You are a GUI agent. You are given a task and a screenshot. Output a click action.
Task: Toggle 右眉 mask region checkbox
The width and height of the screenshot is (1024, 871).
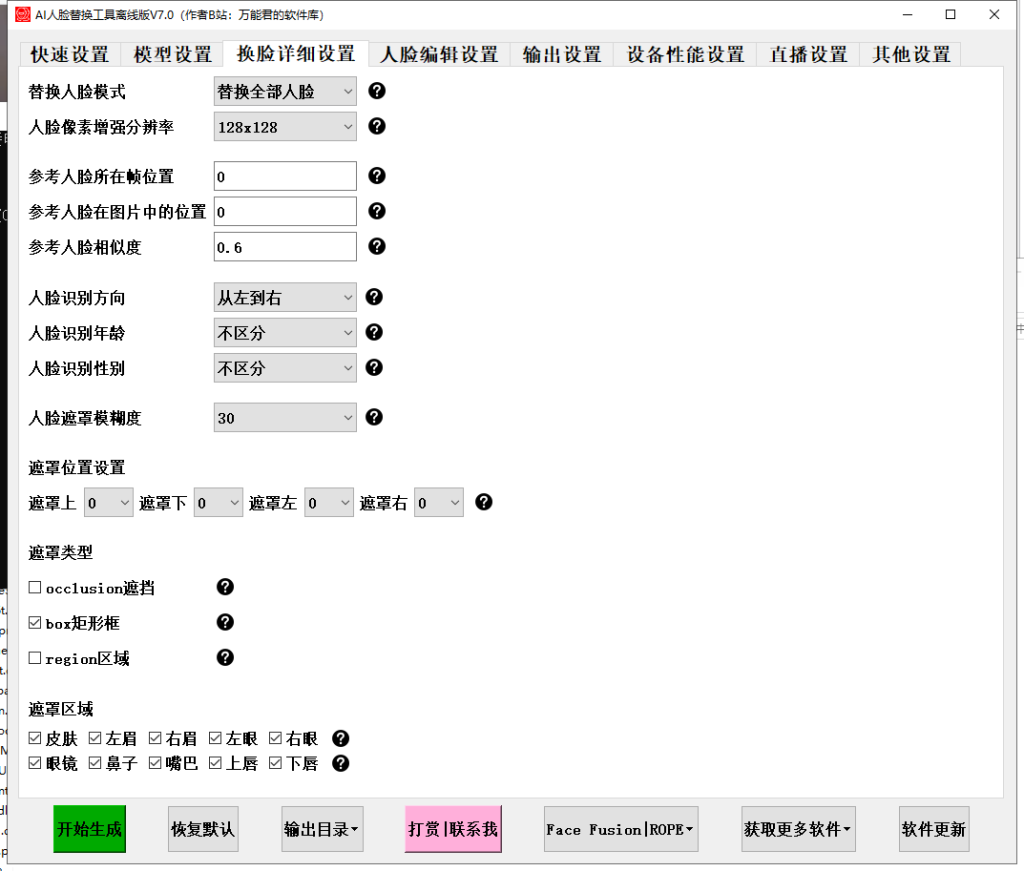[x=155, y=738]
